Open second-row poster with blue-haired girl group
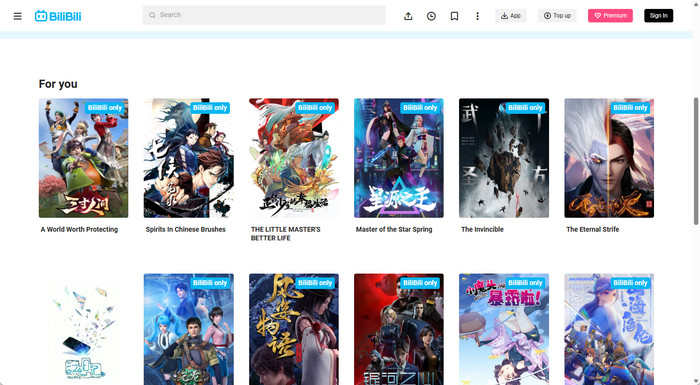 click(188, 329)
